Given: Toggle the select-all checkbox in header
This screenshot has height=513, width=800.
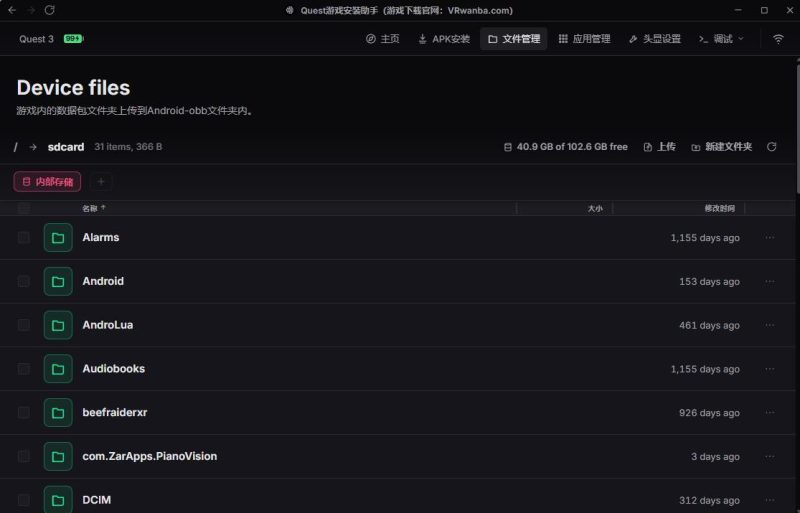Looking at the screenshot, I should (x=23, y=208).
